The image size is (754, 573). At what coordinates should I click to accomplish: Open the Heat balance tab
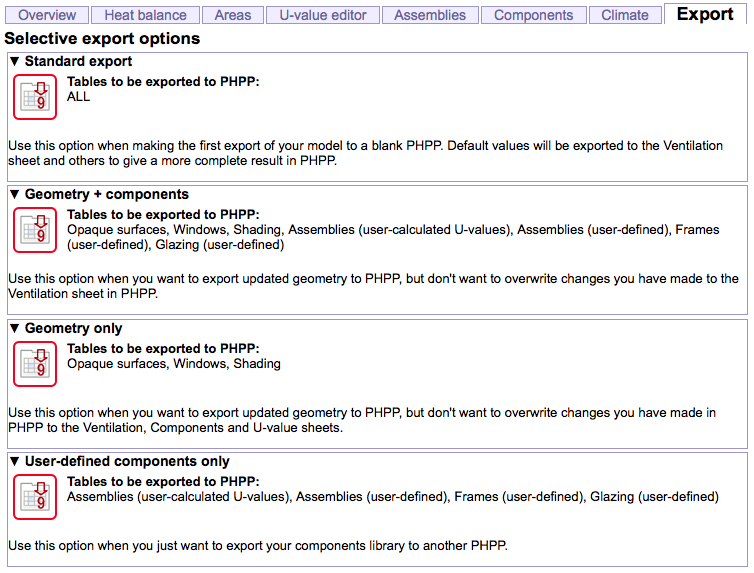coord(145,15)
